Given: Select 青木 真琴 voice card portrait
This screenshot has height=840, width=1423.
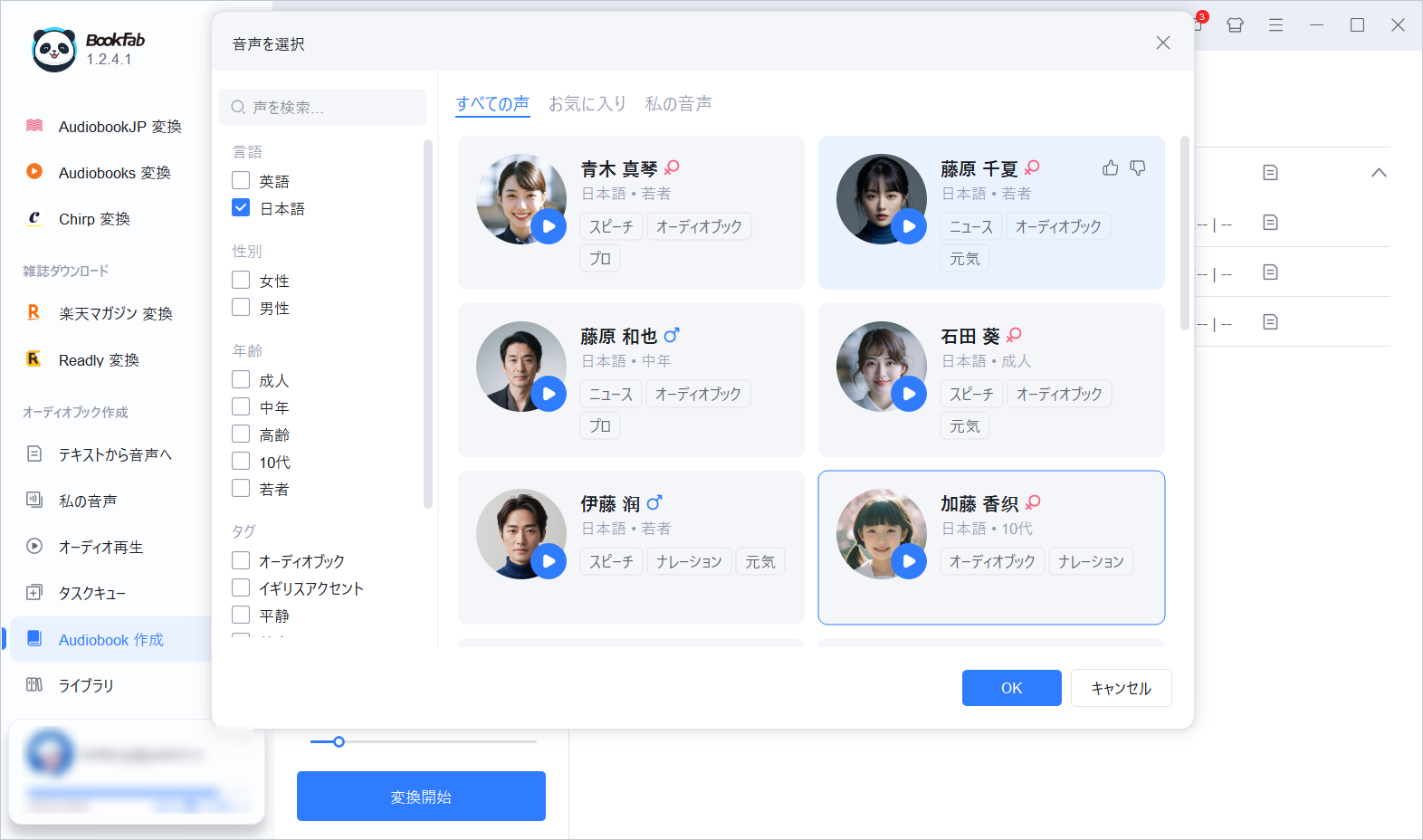Looking at the screenshot, I should coord(521,199).
